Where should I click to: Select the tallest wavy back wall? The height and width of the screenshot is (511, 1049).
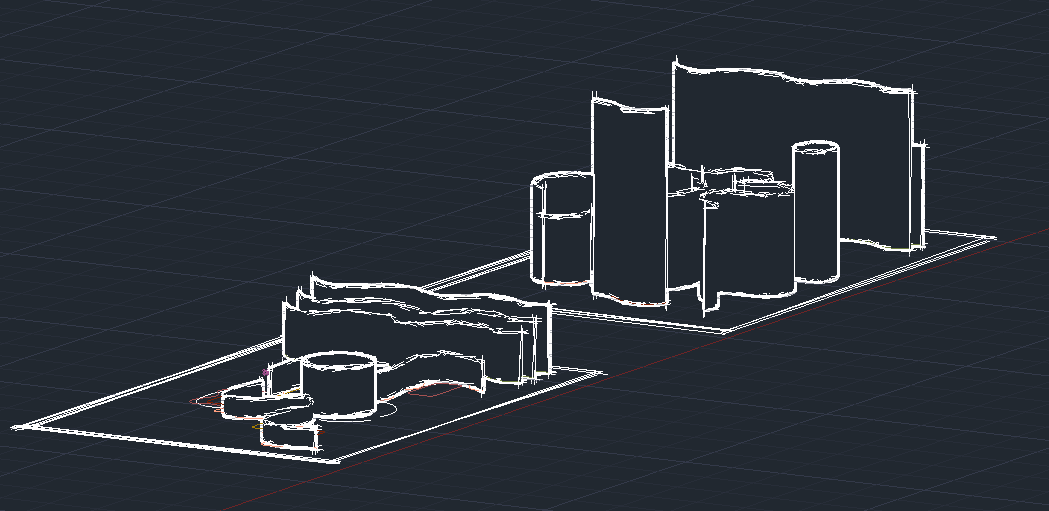(793, 155)
